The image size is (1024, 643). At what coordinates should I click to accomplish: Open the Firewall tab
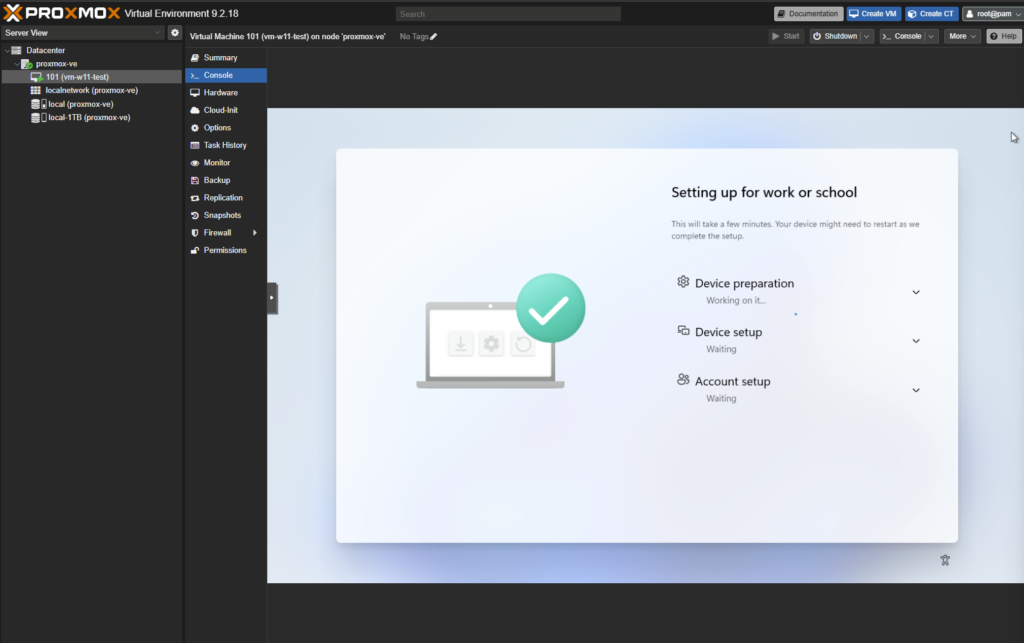coord(225,232)
